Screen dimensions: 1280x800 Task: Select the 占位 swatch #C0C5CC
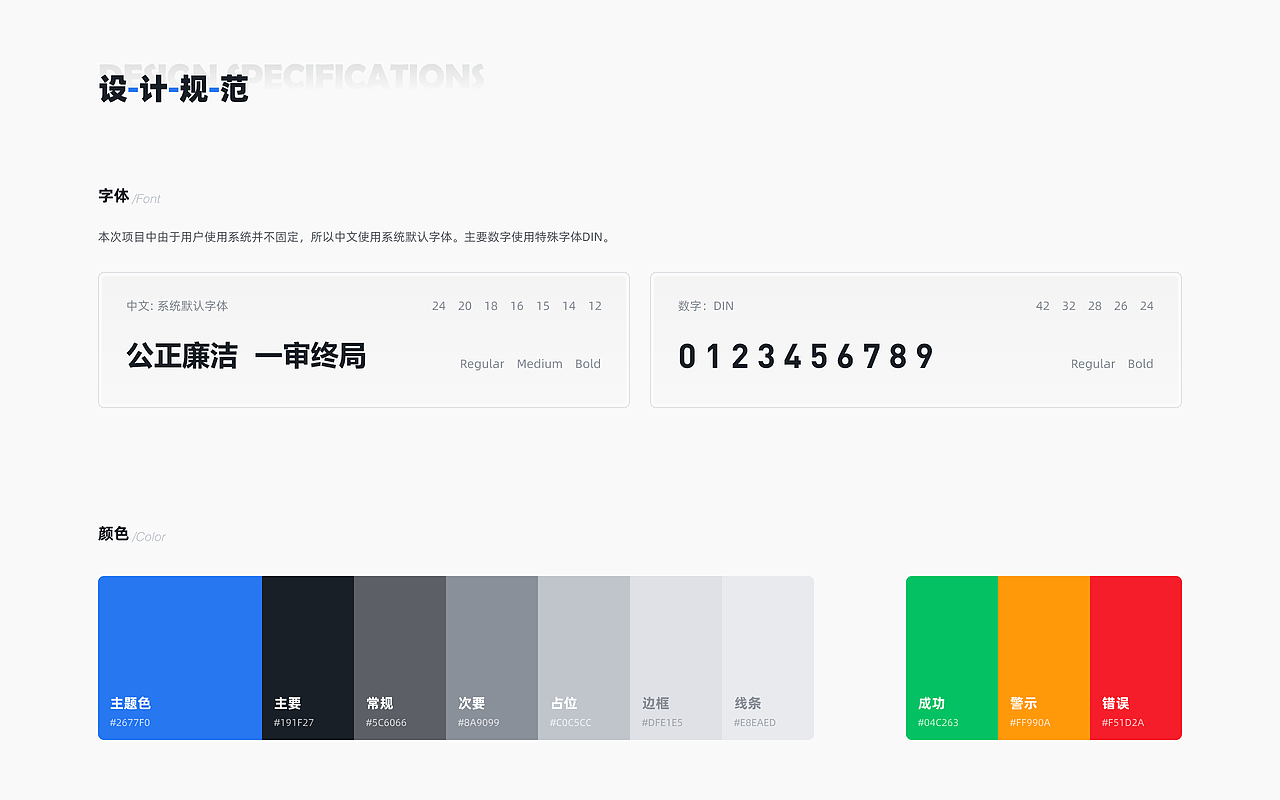point(584,658)
